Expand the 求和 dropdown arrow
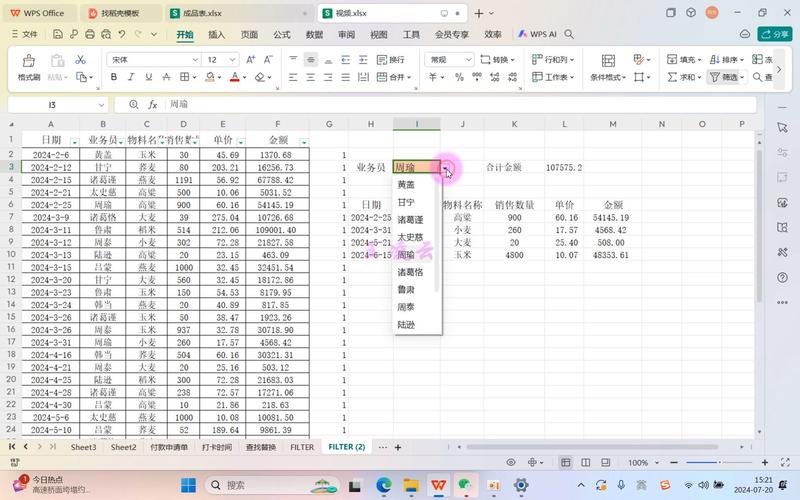Image resolution: width=800 pixels, height=500 pixels. 698,78
